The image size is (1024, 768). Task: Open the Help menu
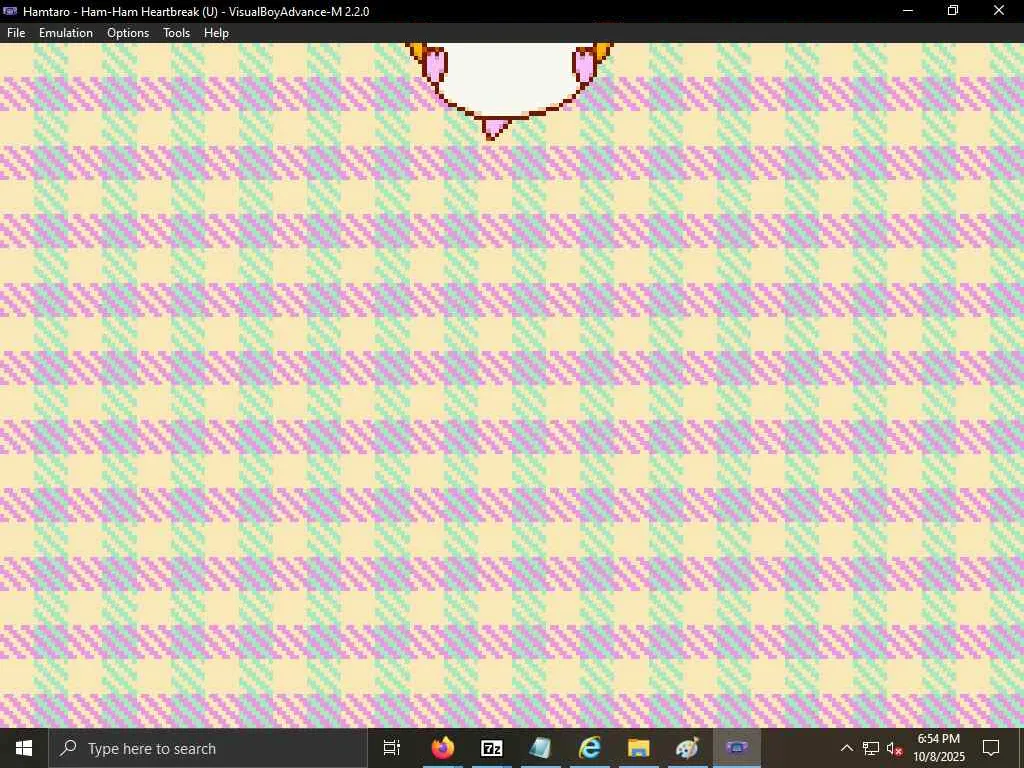pos(216,33)
